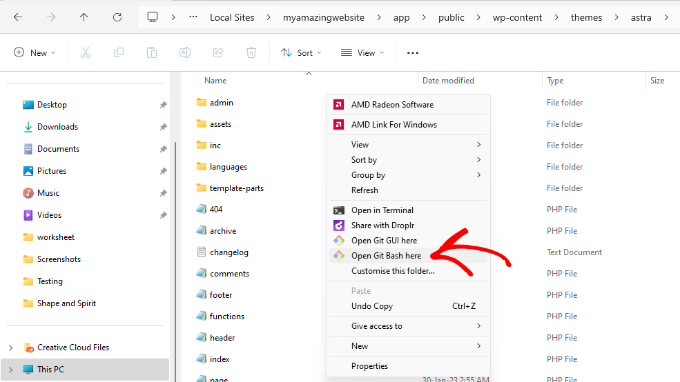Open the worksheet folder in sidebar
This screenshot has height=382, width=680.
click(56, 237)
